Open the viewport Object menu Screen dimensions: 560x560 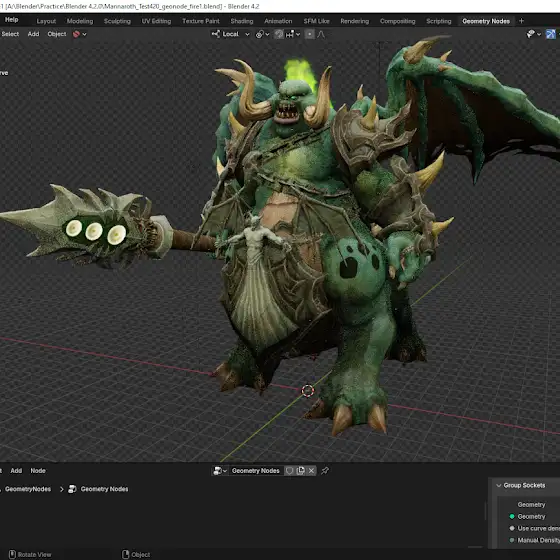(x=57, y=34)
